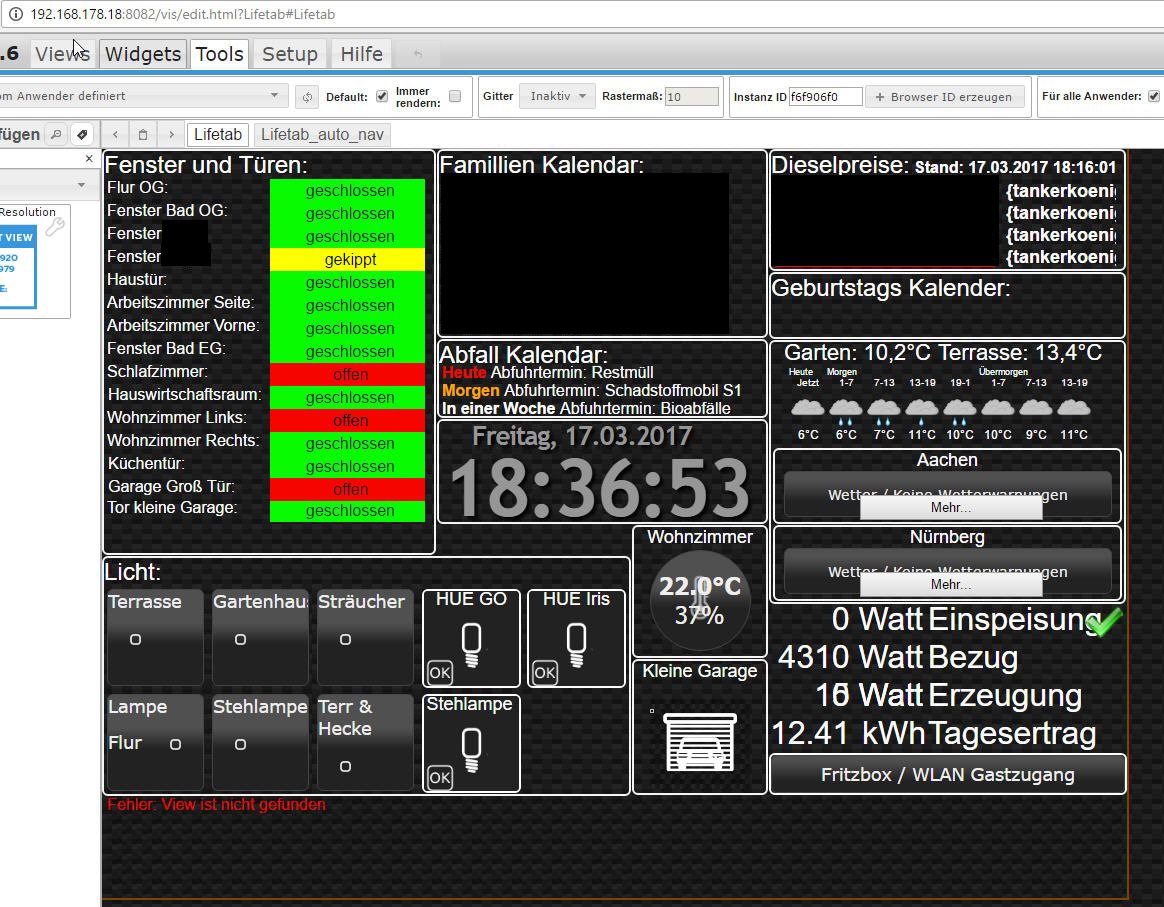
Task: Click the clipboard icon in the view bar
Action: pos(143,134)
